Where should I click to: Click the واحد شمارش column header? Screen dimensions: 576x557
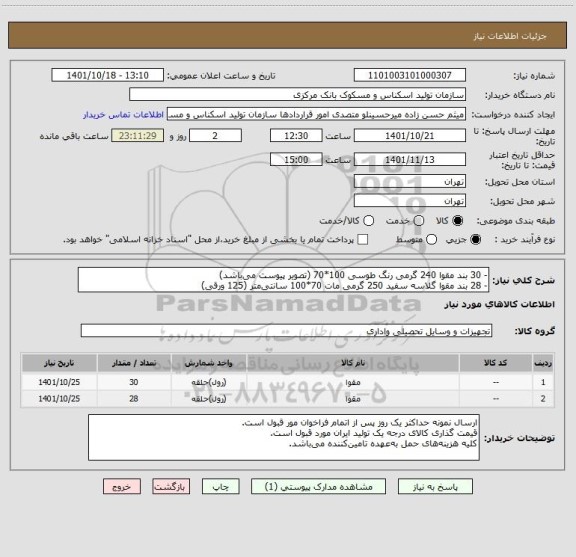click(x=208, y=363)
